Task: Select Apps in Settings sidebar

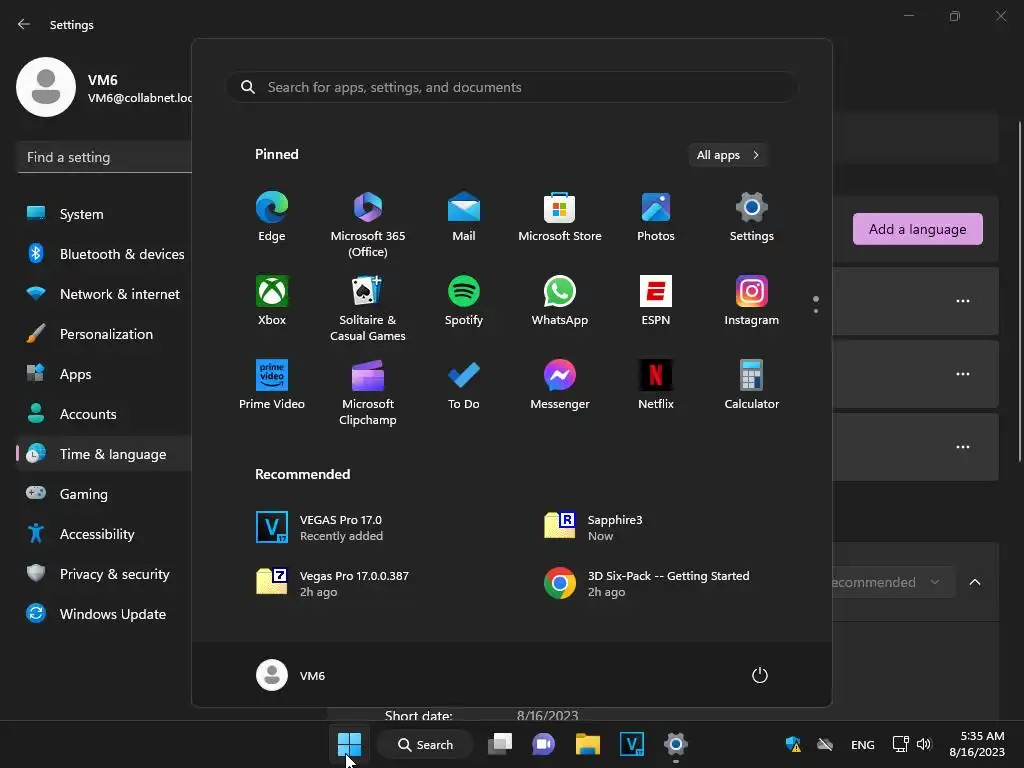Action: 104,374
